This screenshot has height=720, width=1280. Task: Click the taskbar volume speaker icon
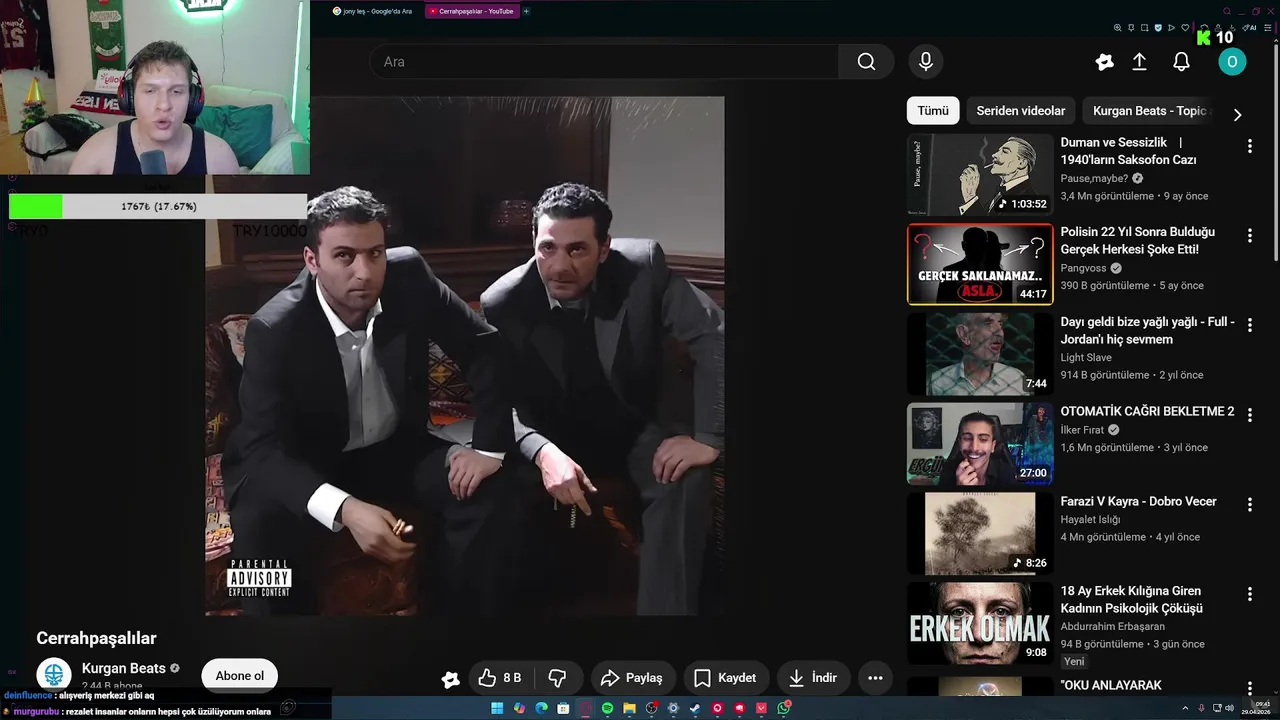pyautogui.click(x=1230, y=708)
